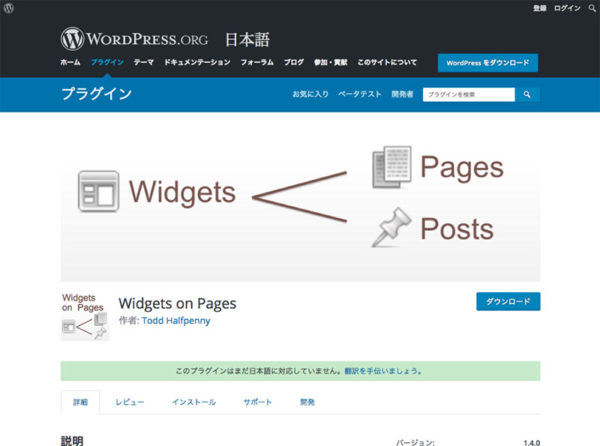Open the admin bar search magnifier icon

(592, 8)
